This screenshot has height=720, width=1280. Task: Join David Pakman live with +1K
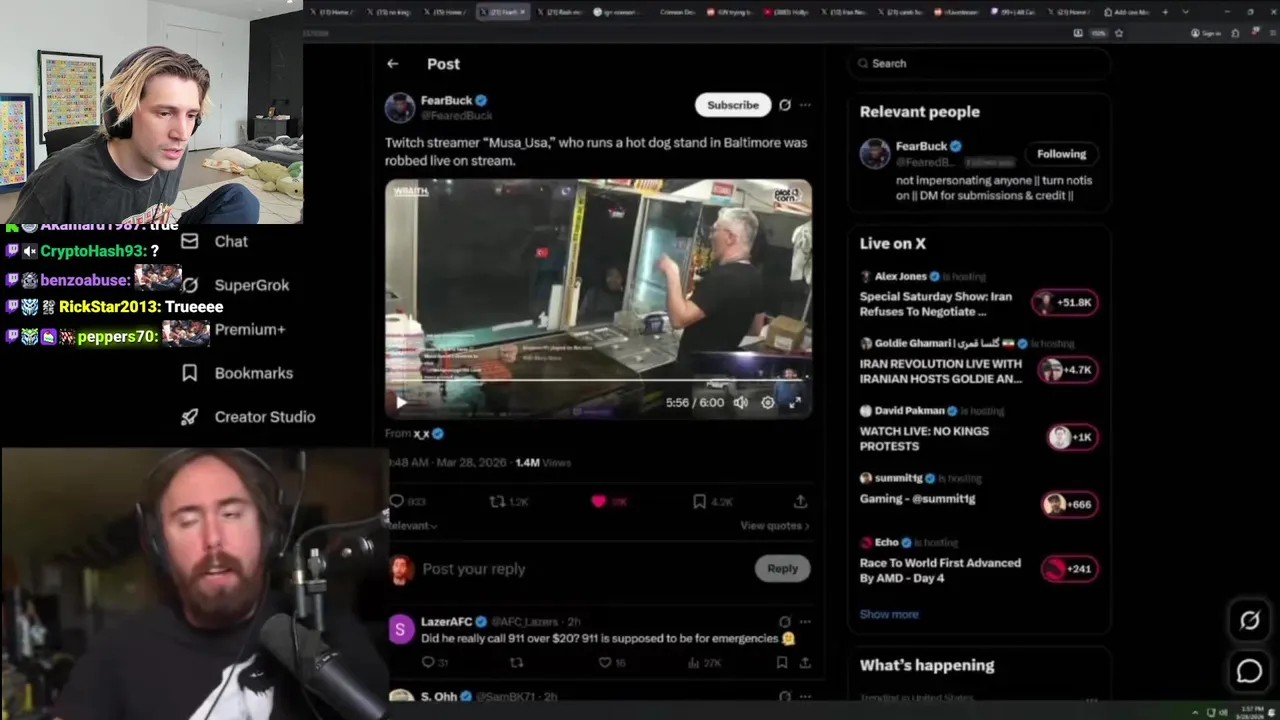1071,437
